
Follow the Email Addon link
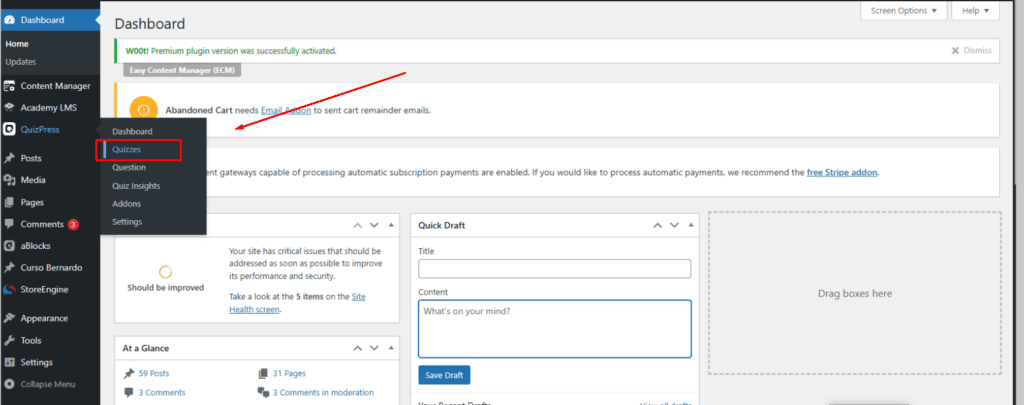(x=286, y=110)
